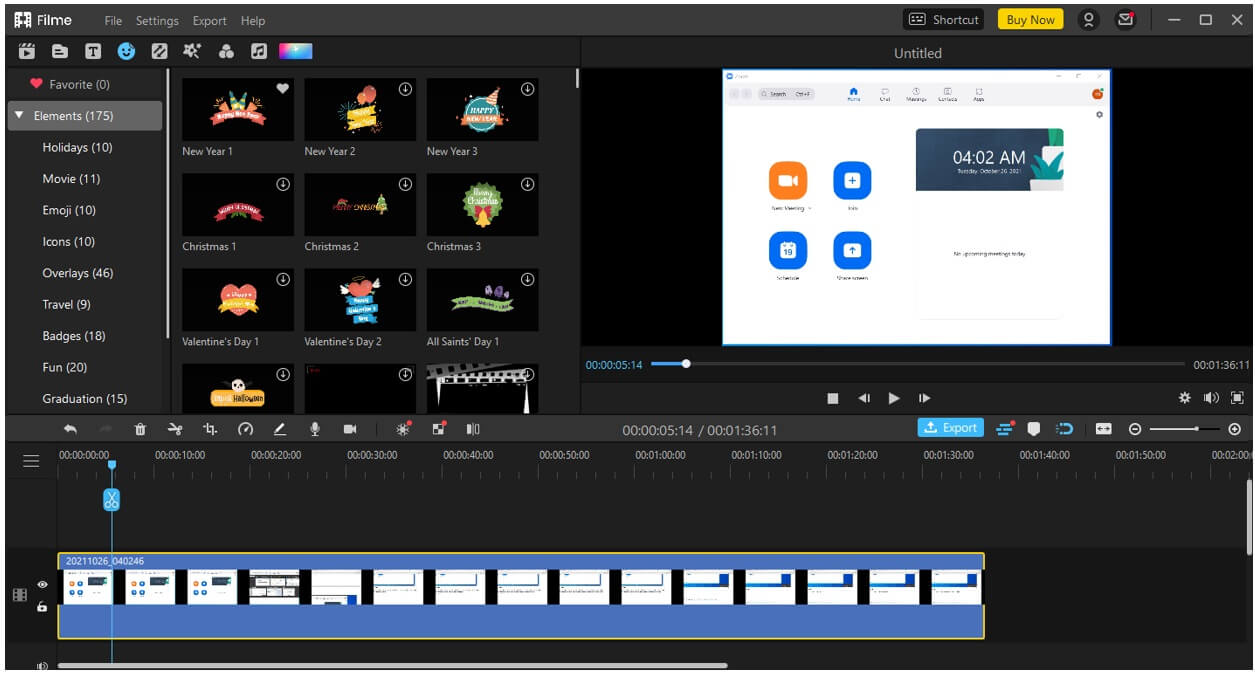Click the preview progress slider handle

pos(686,364)
